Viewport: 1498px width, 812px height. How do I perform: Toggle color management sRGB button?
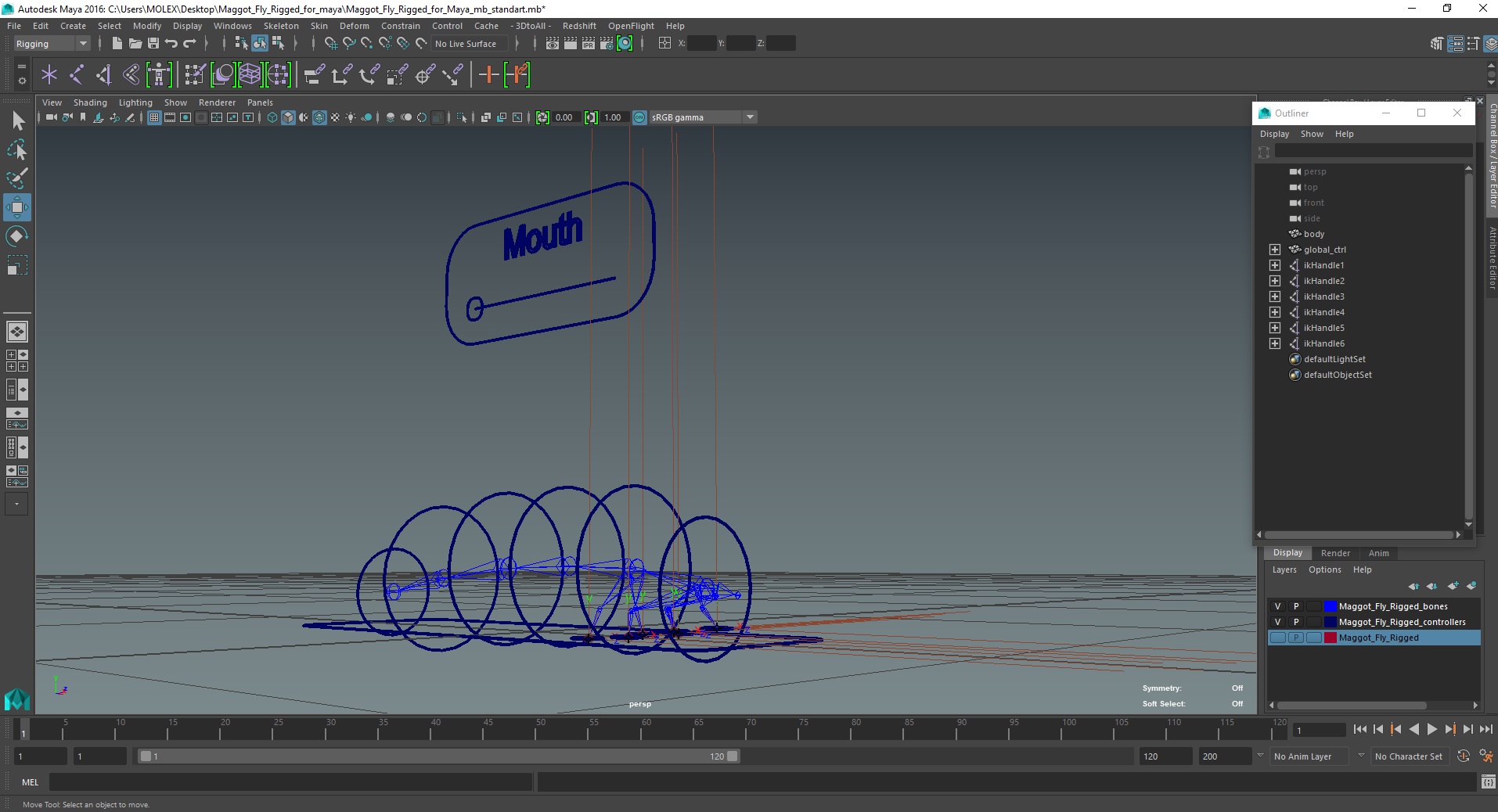point(639,117)
